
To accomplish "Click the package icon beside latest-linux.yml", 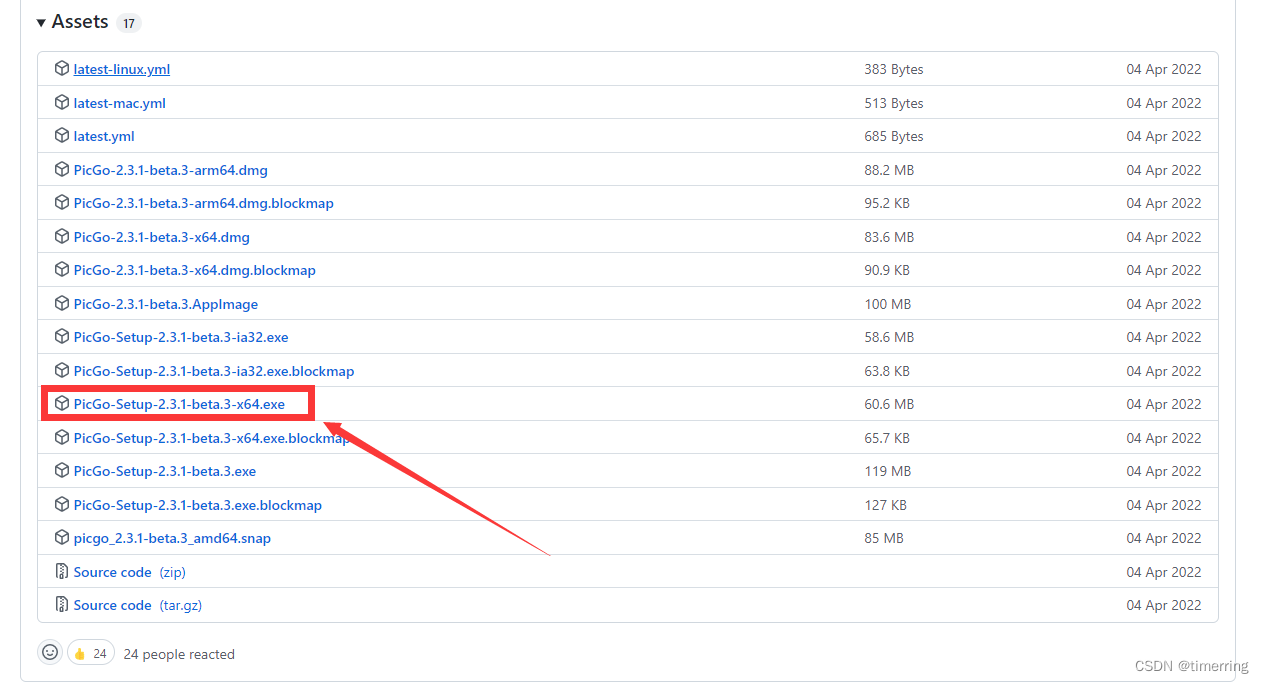I will tap(62, 69).
